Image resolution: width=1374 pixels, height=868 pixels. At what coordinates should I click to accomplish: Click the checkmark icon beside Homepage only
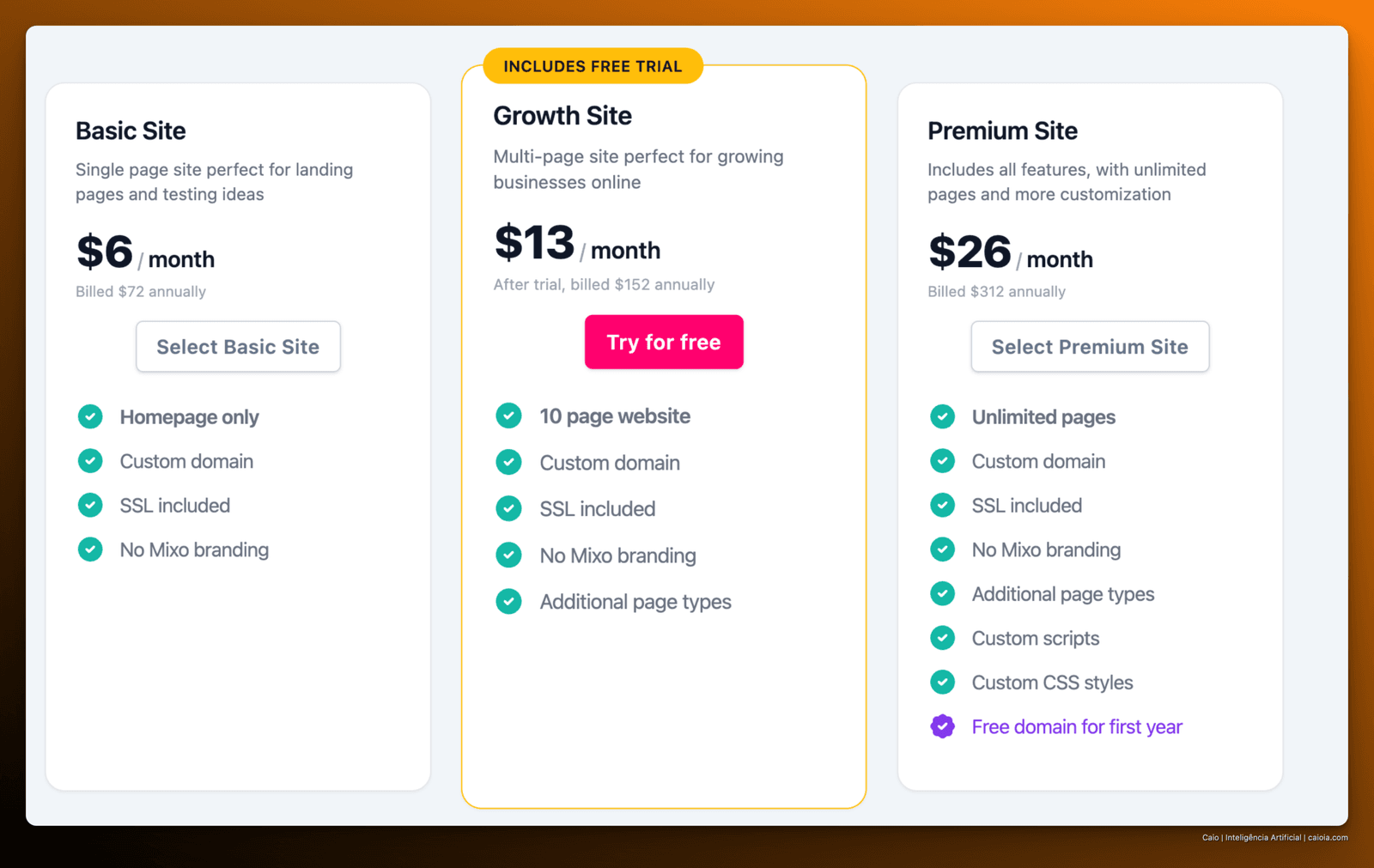pos(90,416)
